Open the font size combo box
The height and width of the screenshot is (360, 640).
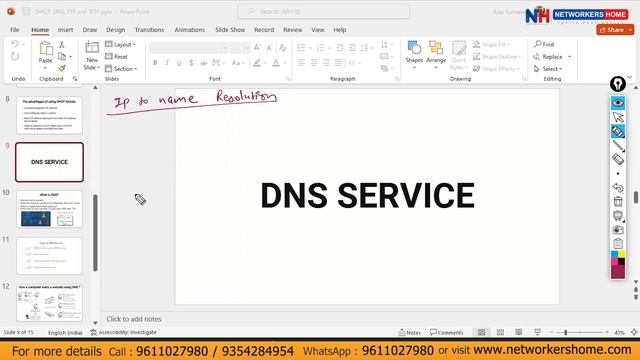[240, 48]
